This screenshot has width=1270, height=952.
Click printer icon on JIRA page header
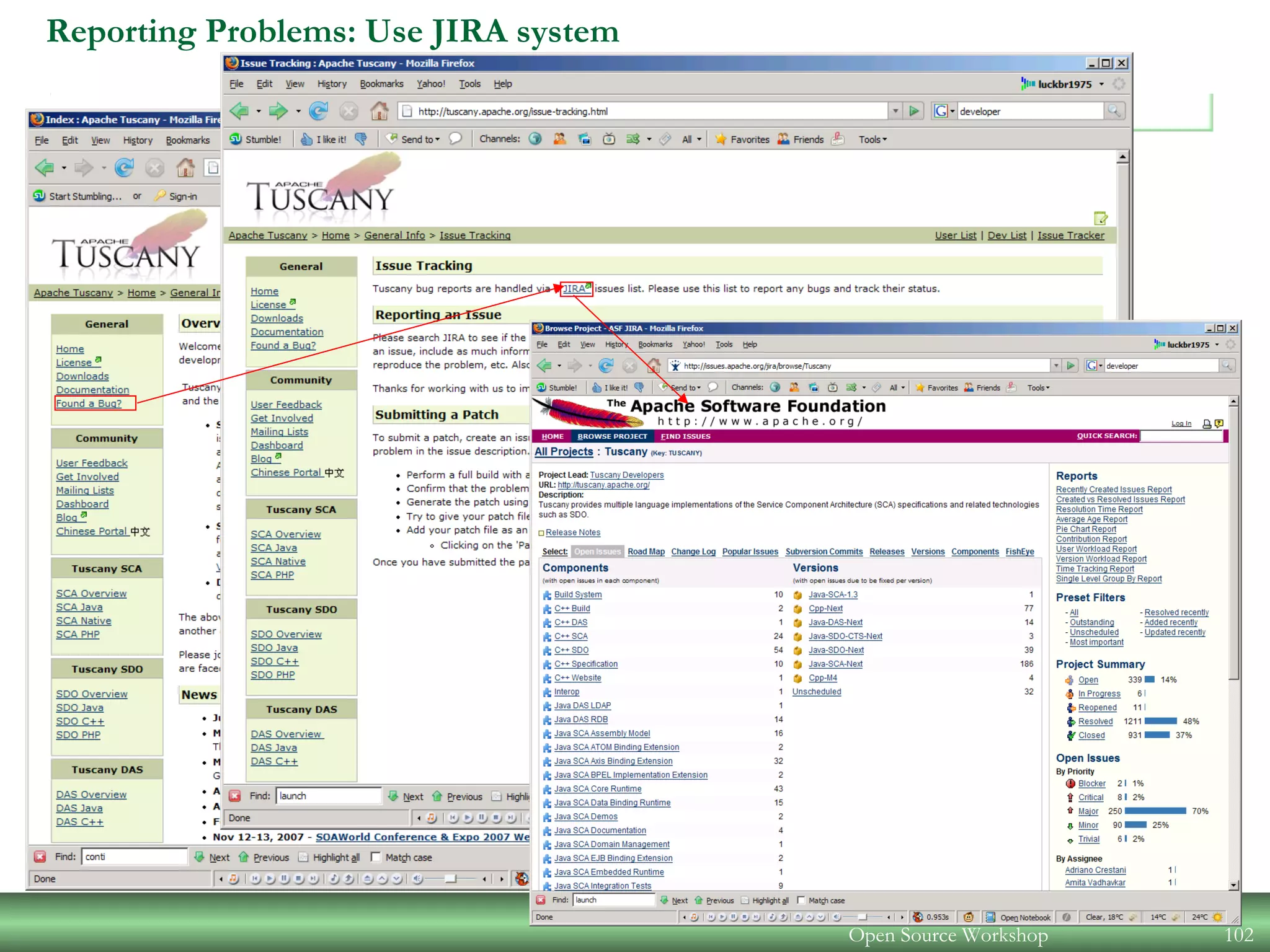(1207, 424)
